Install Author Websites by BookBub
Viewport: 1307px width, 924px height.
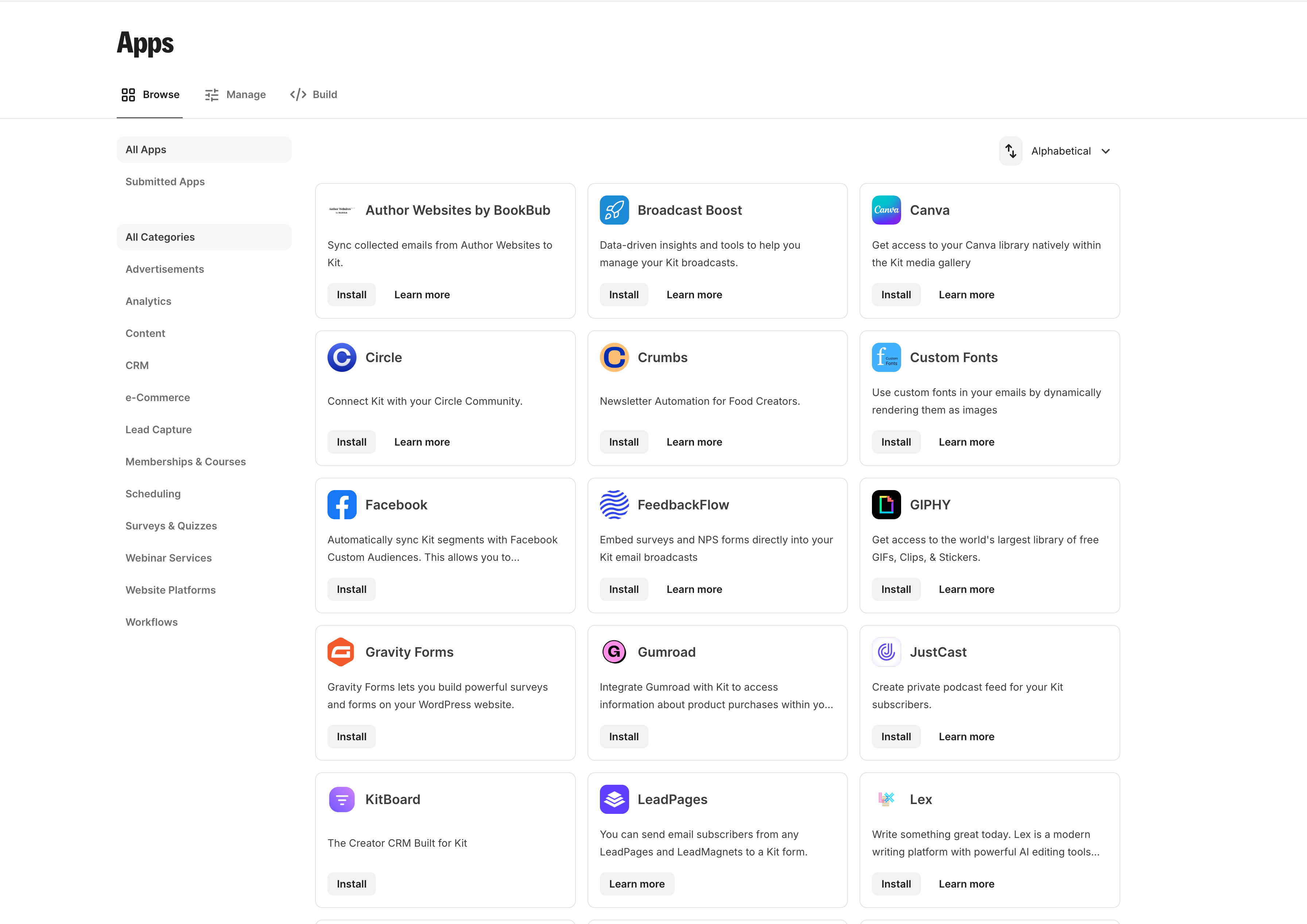(x=351, y=295)
